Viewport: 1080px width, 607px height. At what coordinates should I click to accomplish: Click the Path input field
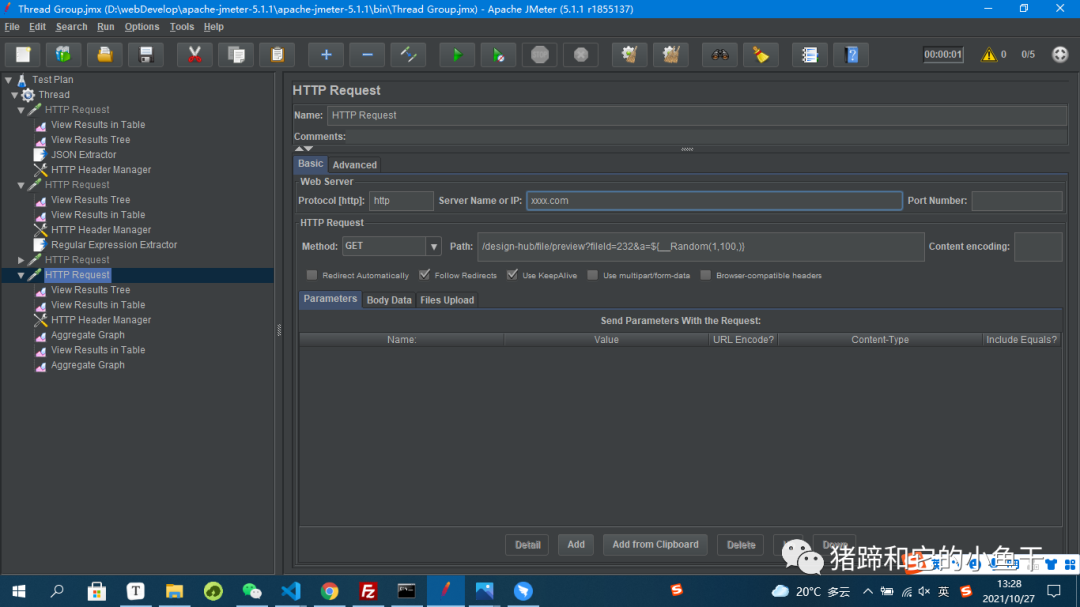700,247
